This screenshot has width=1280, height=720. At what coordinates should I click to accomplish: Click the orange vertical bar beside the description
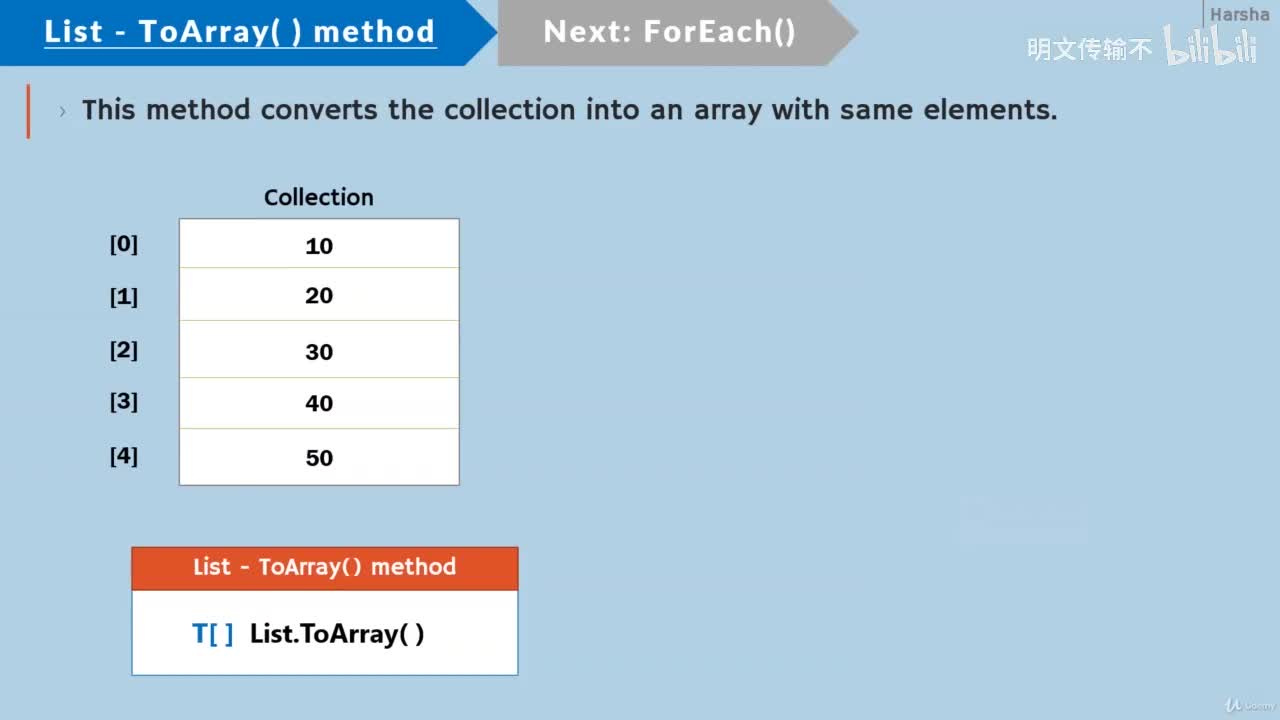coord(28,111)
